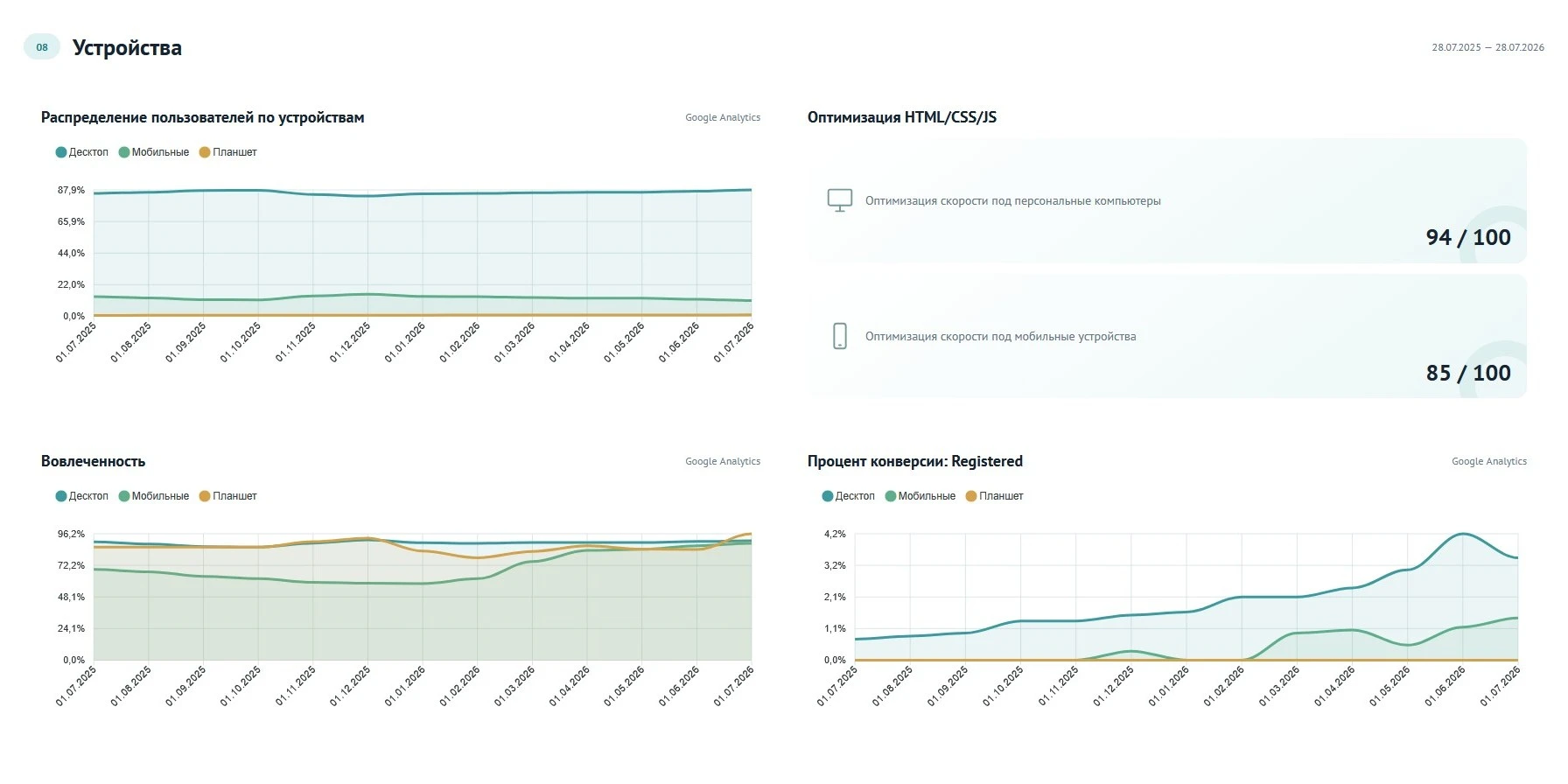Click Google Analytics label above the Вовлеченность chart
Image resolution: width=1568 pixels, height=784 pixels.
pyautogui.click(x=723, y=461)
